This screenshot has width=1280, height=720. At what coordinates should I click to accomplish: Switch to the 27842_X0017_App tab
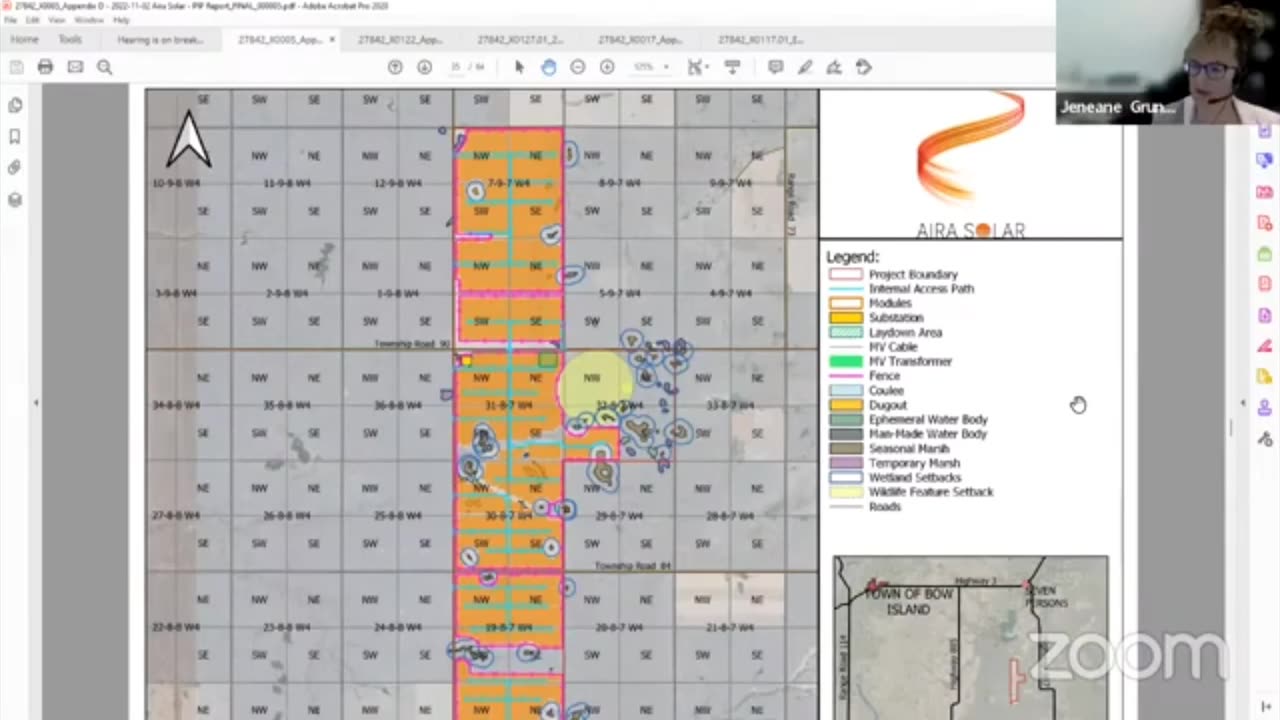[640, 40]
